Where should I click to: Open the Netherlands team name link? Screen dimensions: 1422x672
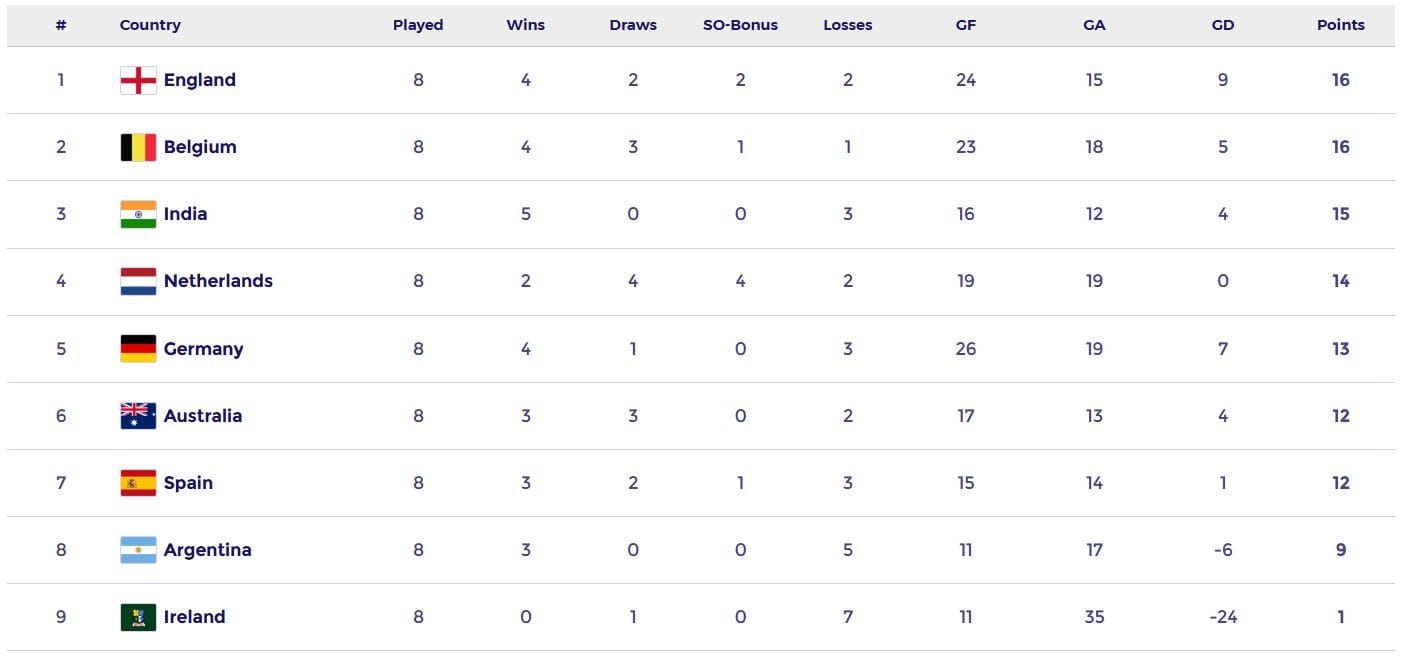click(x=218, y=281)
